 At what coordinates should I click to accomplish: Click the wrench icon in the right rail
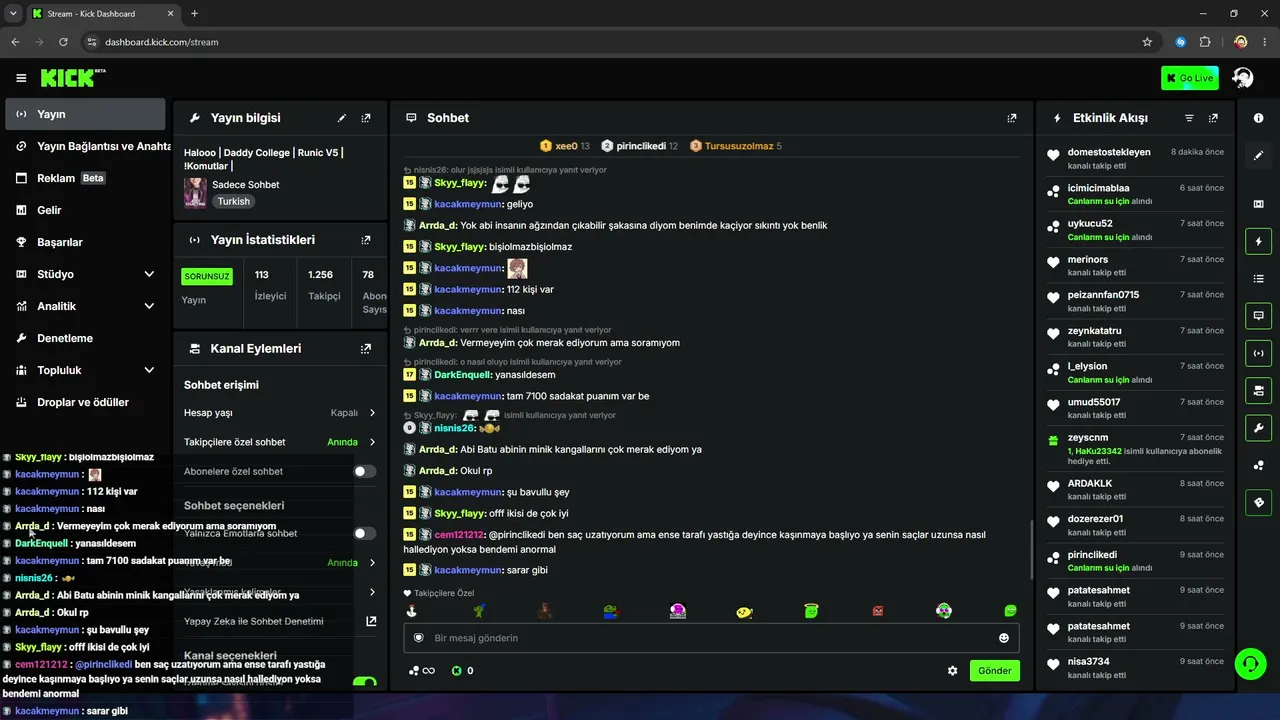point(1258,428)
